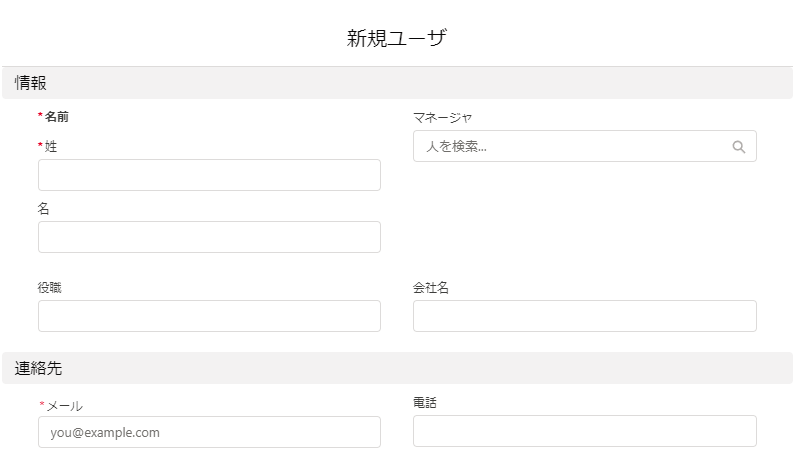This screenshot has width=802, height=468.
Task: Select the 人を検索 manager lookup field
Action: (585, 146)
